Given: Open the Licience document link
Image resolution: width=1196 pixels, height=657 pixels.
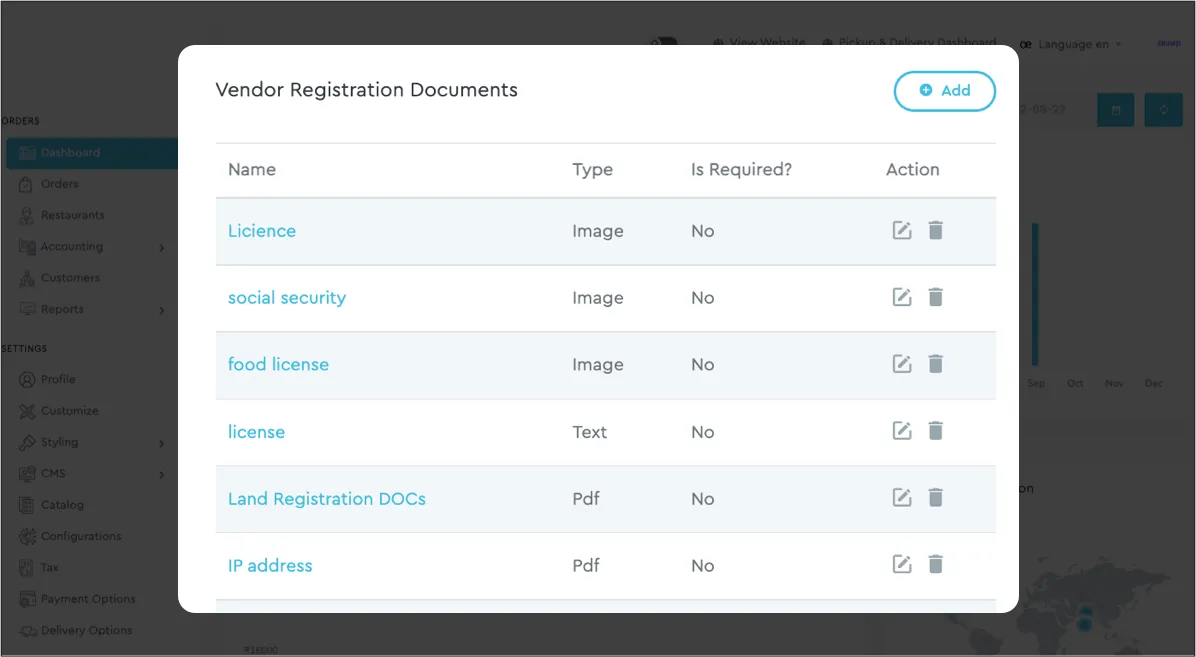Looking at the screenshot, I should pyautogui.click(x=262, y=231).
